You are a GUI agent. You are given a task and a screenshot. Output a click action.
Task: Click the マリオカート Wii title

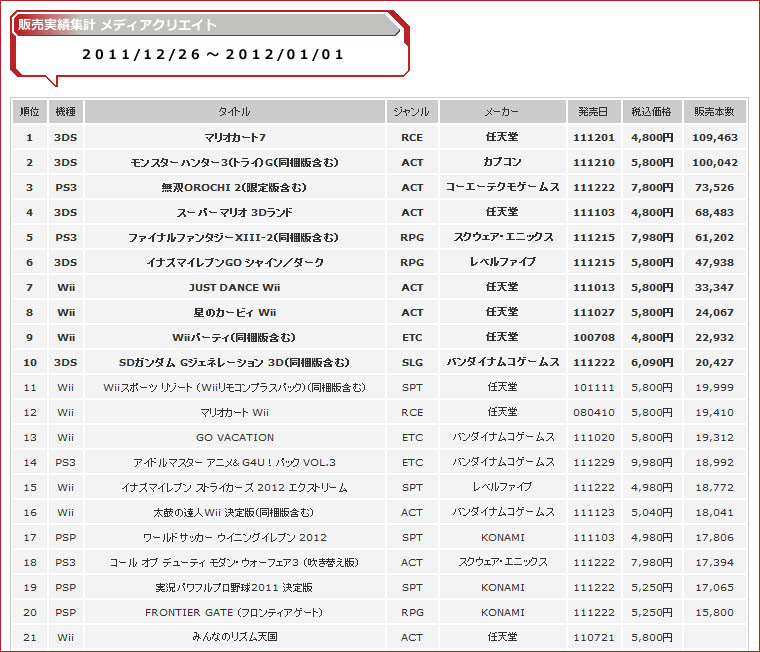[x=235, y=413]
